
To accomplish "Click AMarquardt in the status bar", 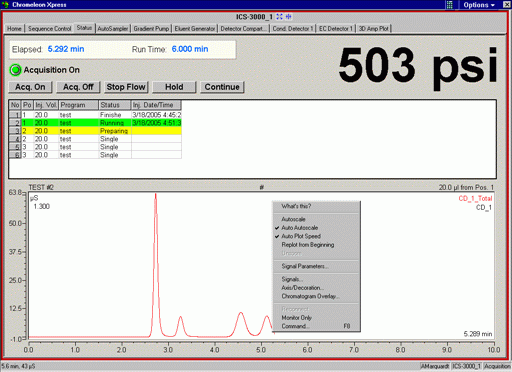I will pyautogui.click(x=435, y=366).
